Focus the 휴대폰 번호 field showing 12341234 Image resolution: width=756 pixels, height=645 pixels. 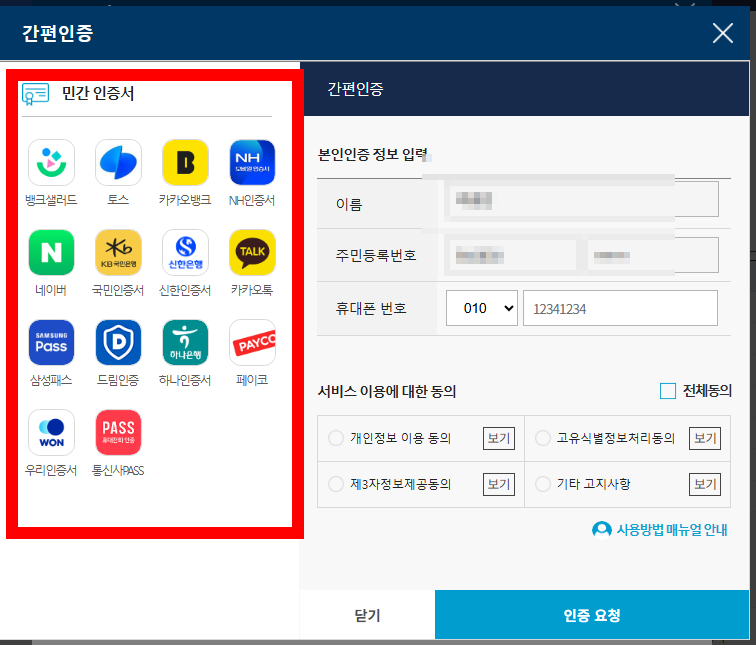(621, 308)
